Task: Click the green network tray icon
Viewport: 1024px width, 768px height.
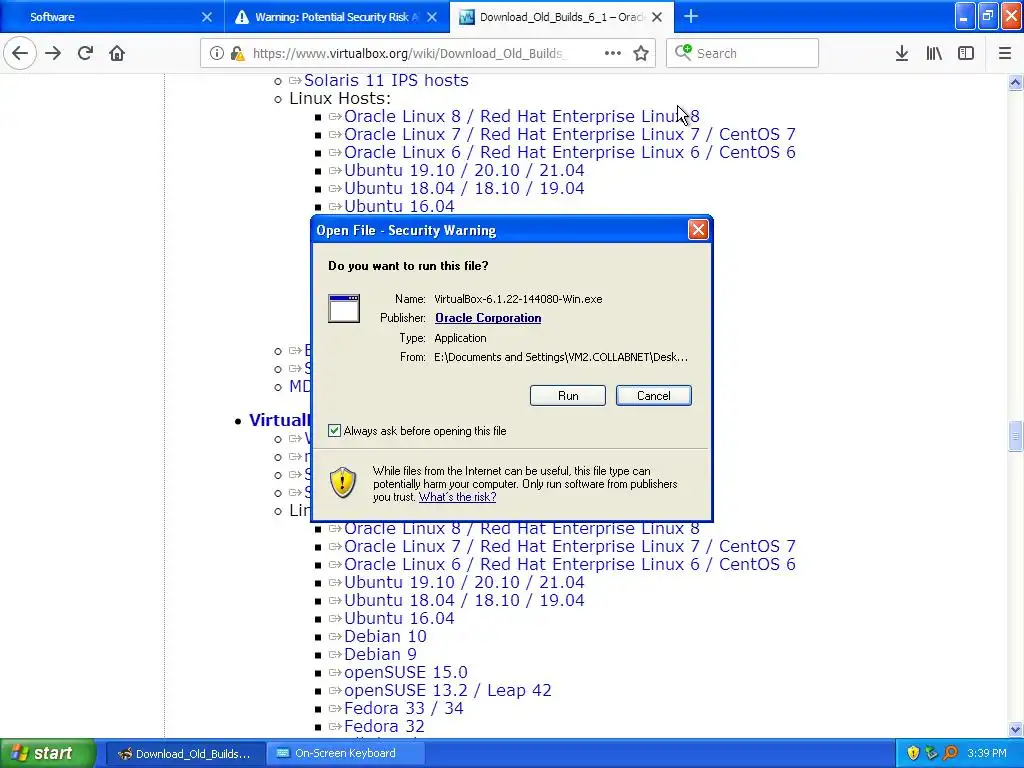Action: 931,754
